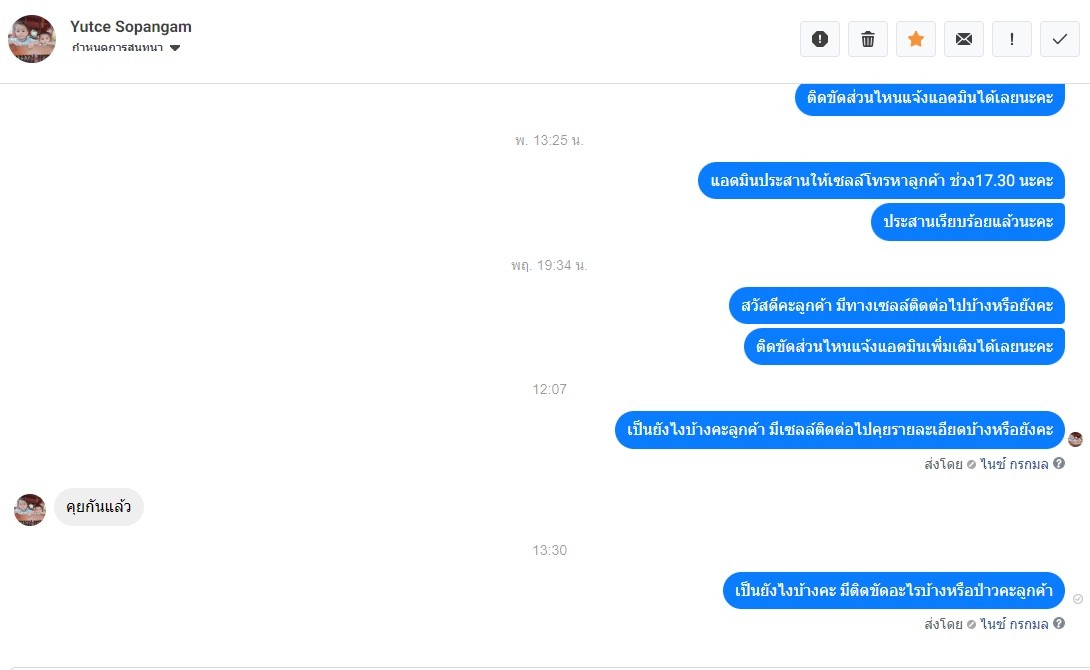Delete conversation using trash icon
This screenshot has width=1090, height=670.
pos(868,39)
